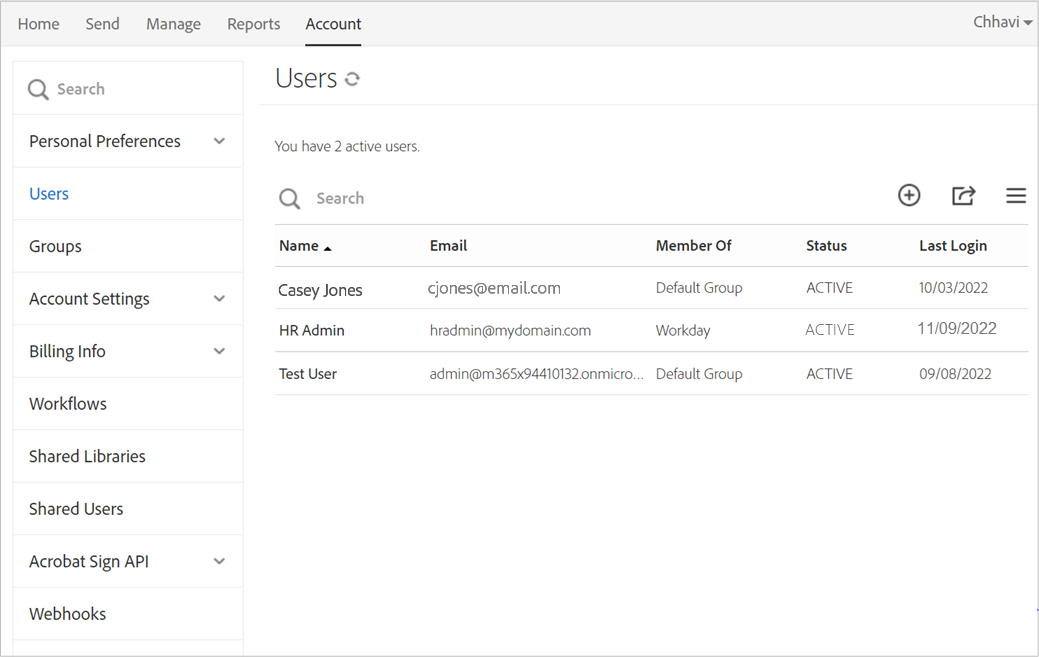Open the Manage tab
The image size is (1039, 657).
point(173,23)
